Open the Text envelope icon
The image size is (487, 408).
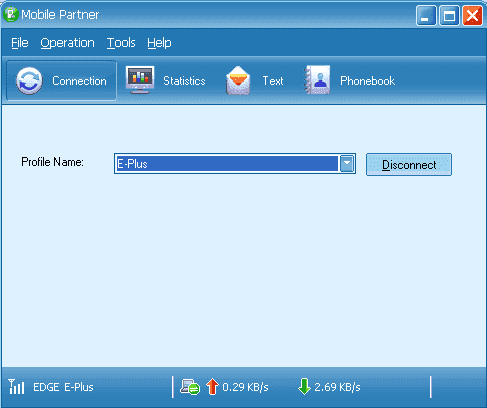238,80
